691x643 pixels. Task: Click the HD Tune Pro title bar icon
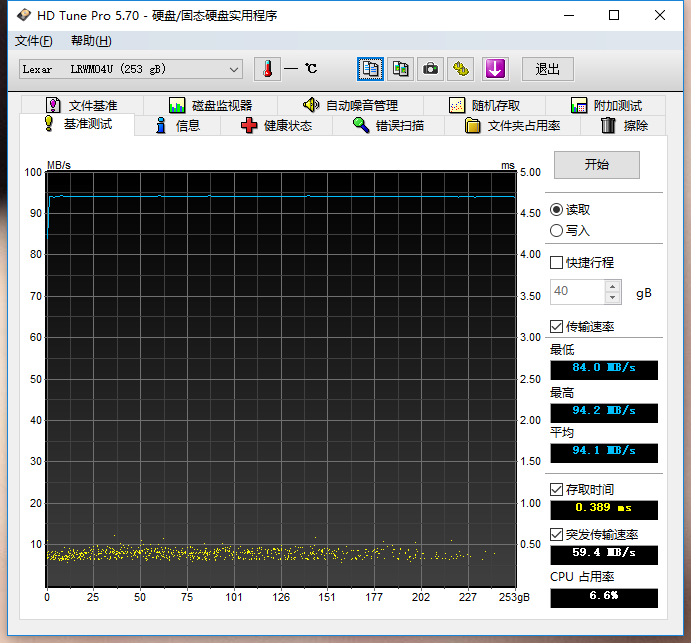[x=24, y=15]
